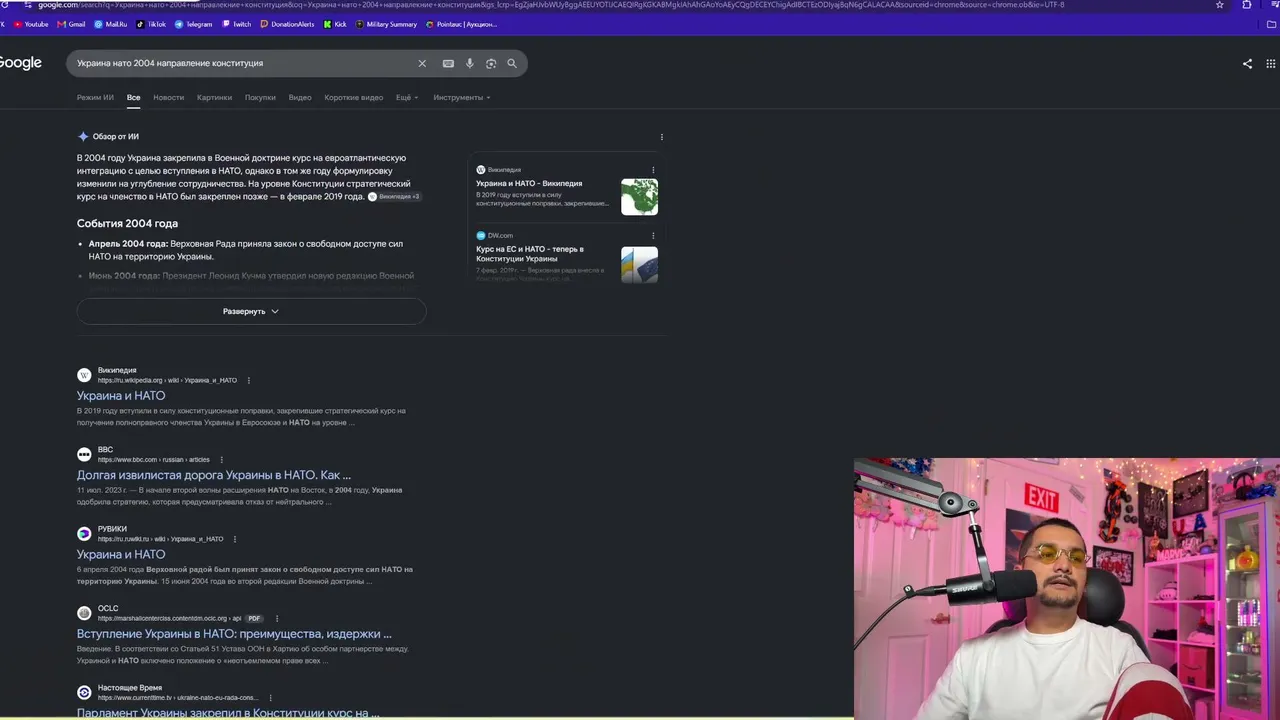This screenshot has width=1280, height=720.
Task: Share the results with the share icon
Action: (1247, 63)
